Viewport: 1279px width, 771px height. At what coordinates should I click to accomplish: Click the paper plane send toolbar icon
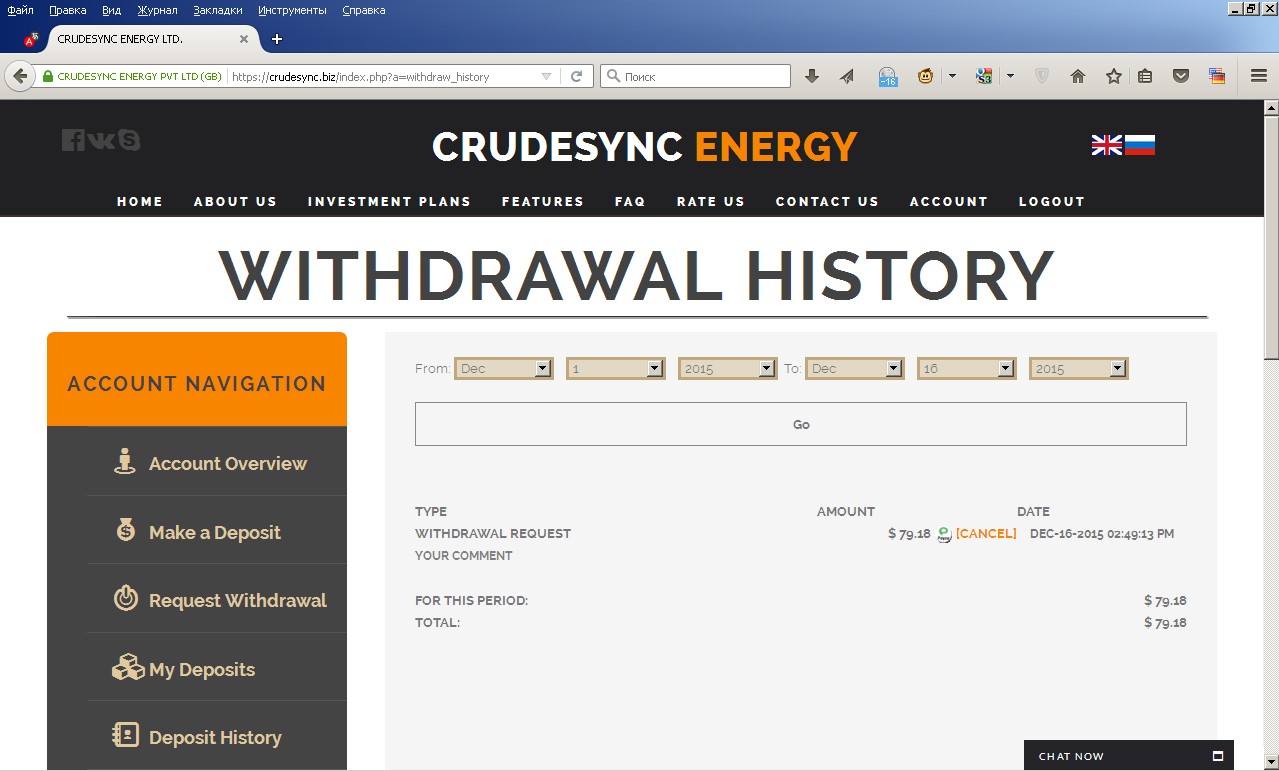coord(847,76)
